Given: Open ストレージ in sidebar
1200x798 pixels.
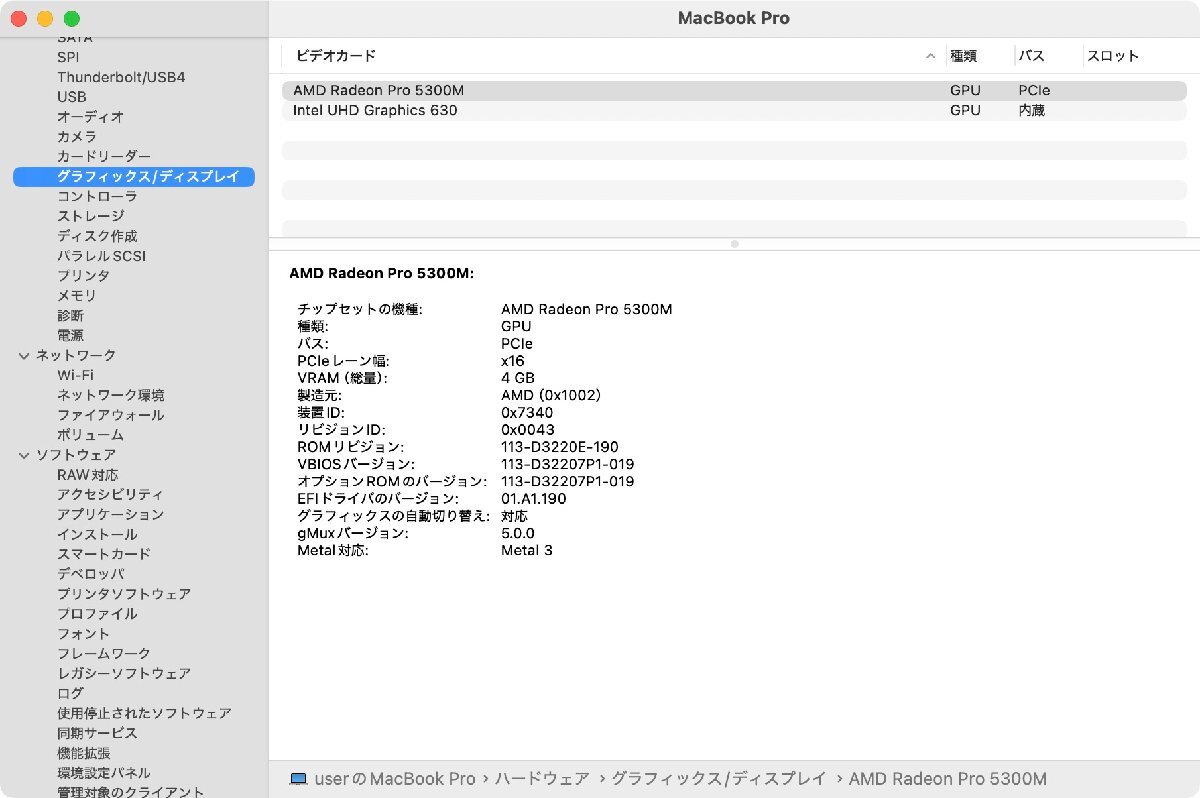Looking at the screenshot, I should point(91,216).
